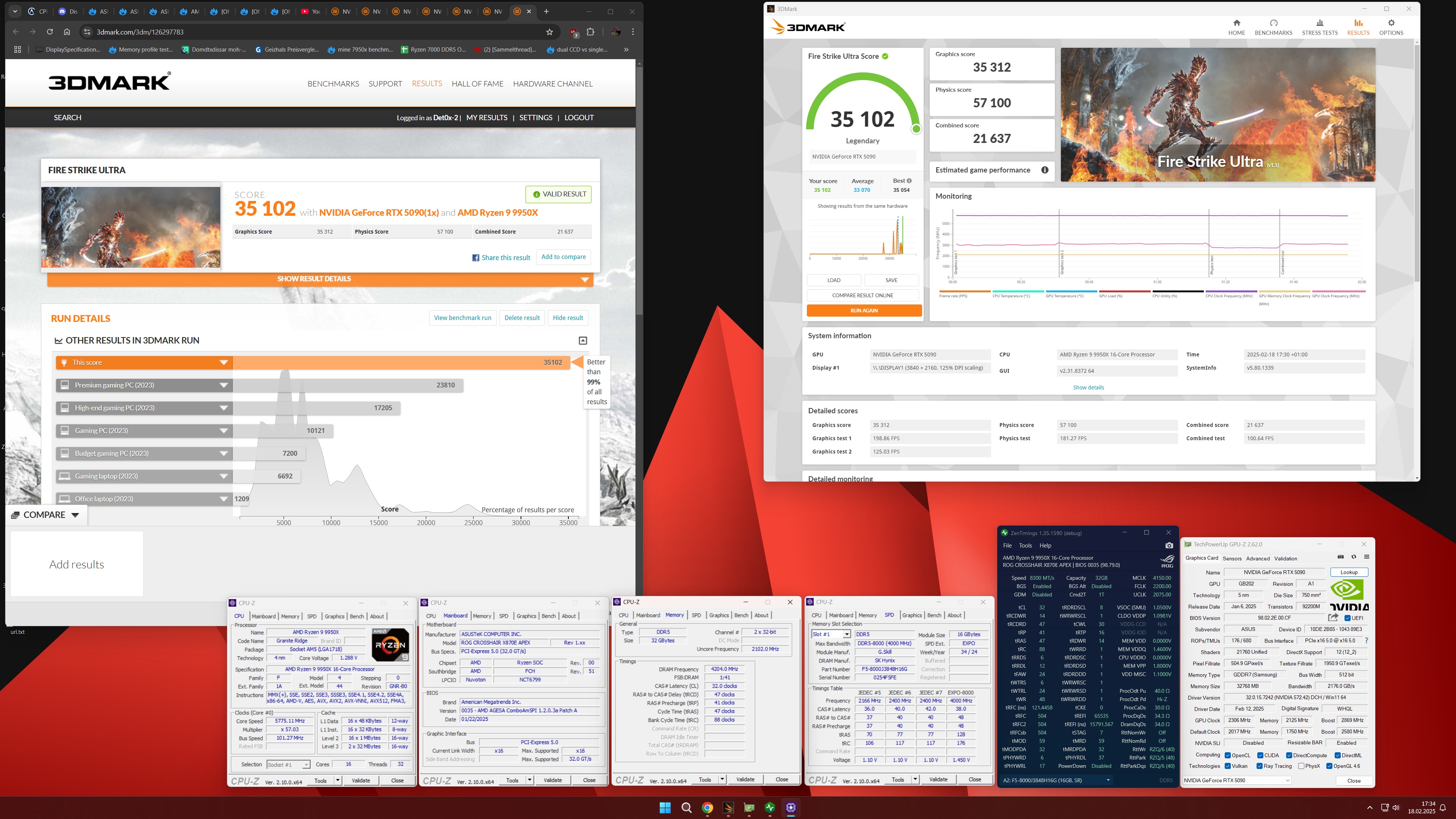Toggle the OpenGL 4.6 checkbox in GPU-Z
This screenshot has height=819, width=1456.
coord(1329,766)
